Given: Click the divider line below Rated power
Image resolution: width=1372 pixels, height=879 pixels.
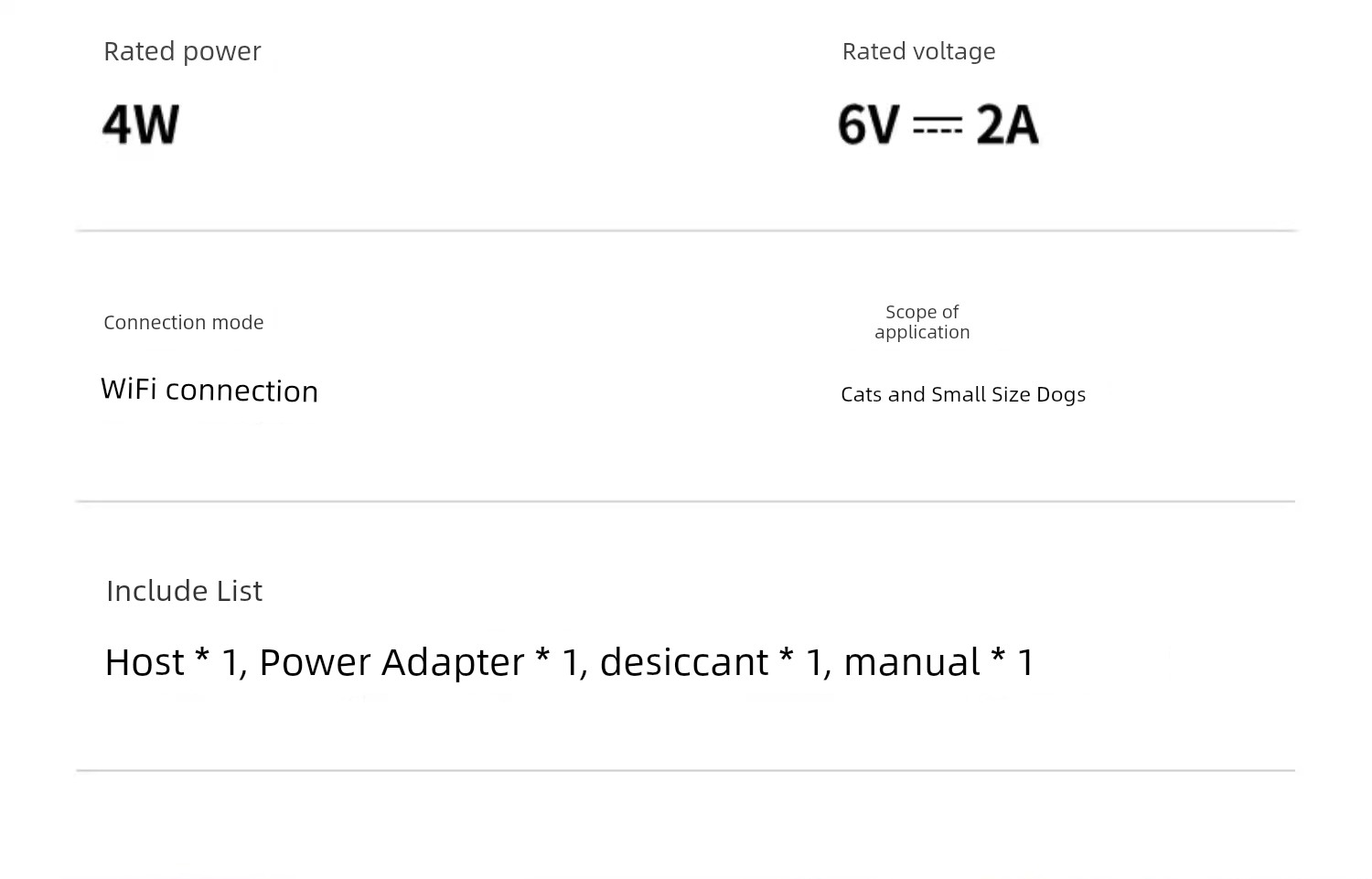Looking at the screenshot, I should [x=686, y=230].
